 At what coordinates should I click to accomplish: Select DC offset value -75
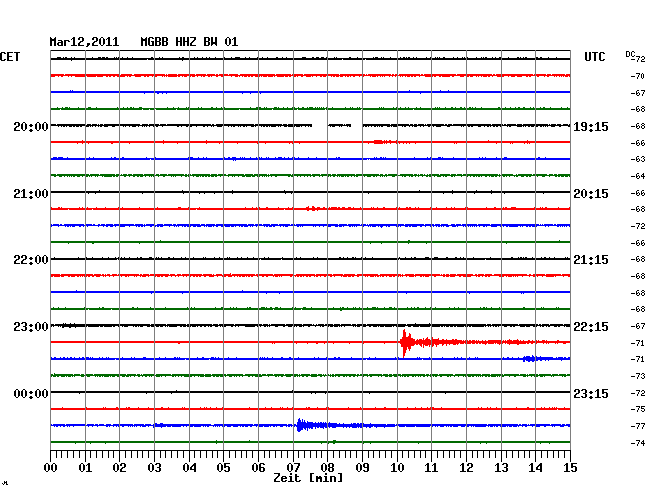[x=638, y=409]
